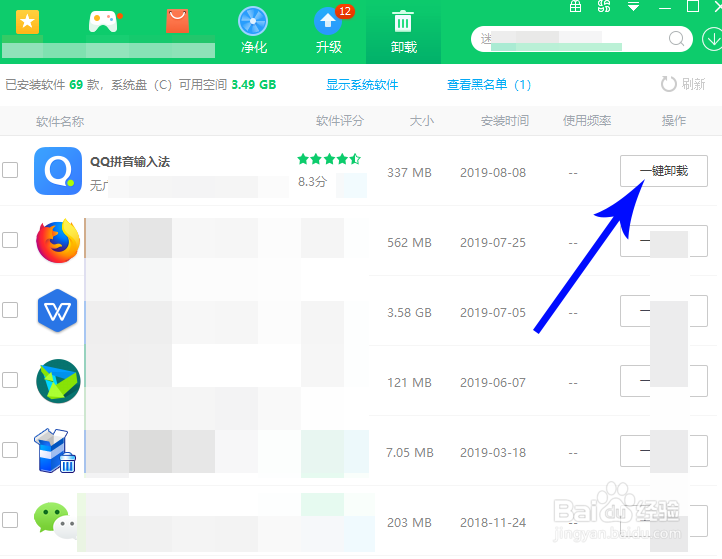722x559 pixels.
Task: Click 一键卸载 for QQ拼音输入法
Action: [664, 171]
